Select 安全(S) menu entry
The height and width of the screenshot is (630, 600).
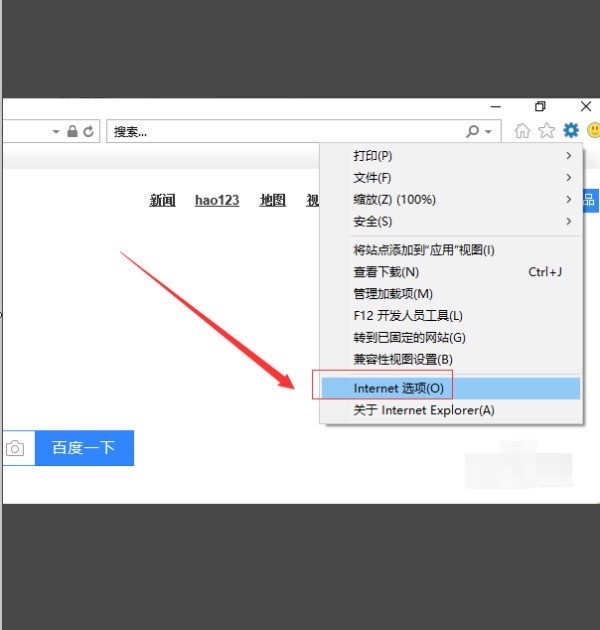pos(451,221)
